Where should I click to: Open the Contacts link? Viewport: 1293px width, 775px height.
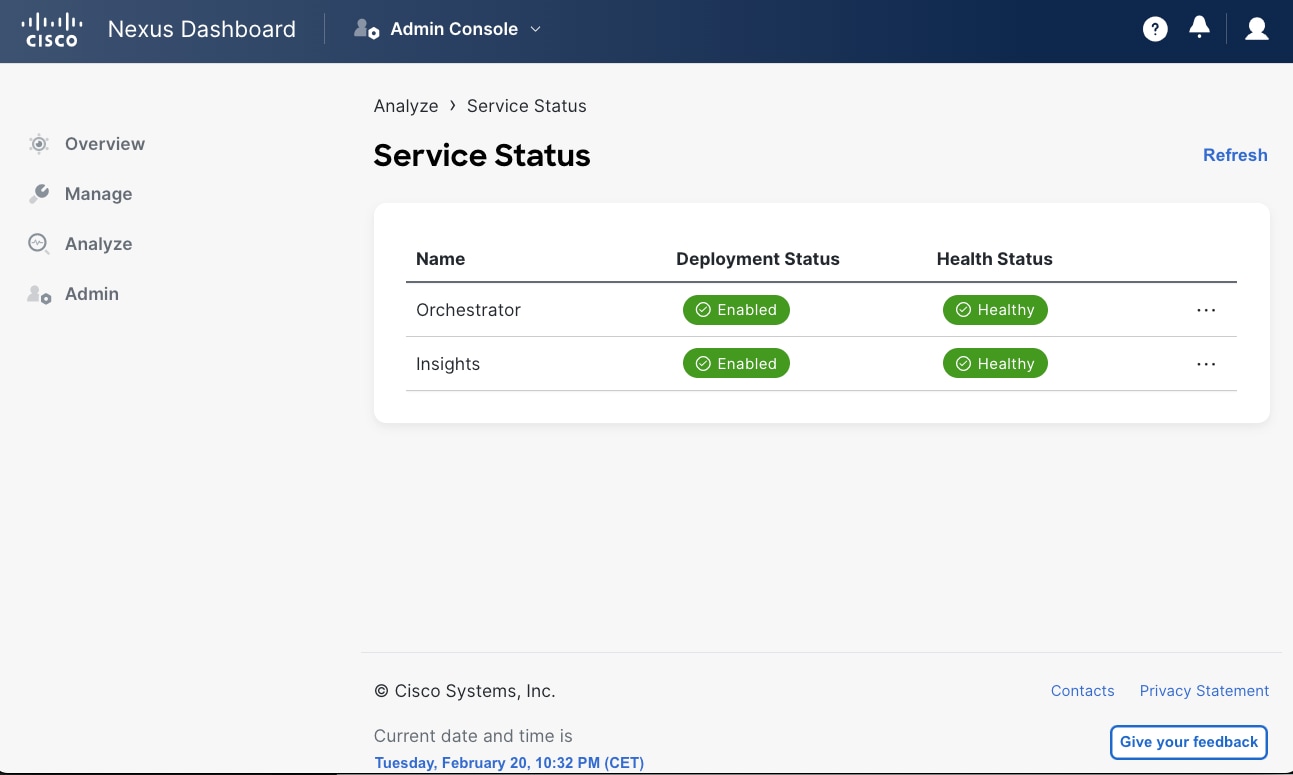[x=1082, y=691]
